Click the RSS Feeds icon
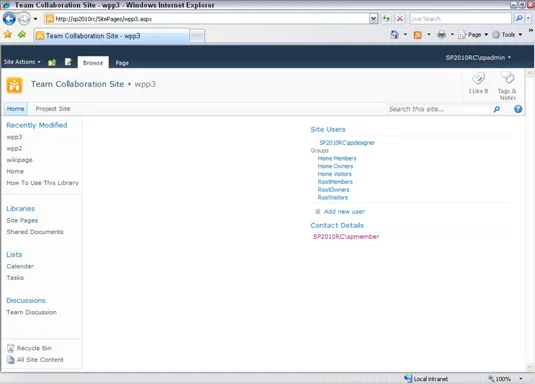535x384 pixels. [418, 35]
